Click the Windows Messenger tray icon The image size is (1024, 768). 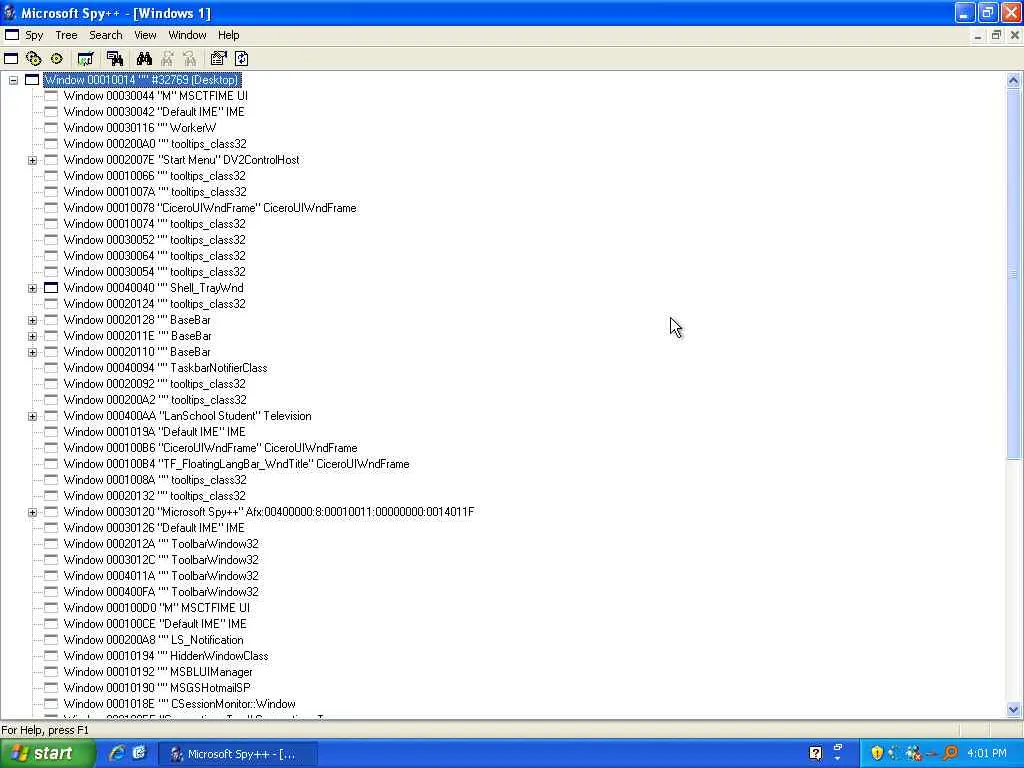tap(914, 753)
